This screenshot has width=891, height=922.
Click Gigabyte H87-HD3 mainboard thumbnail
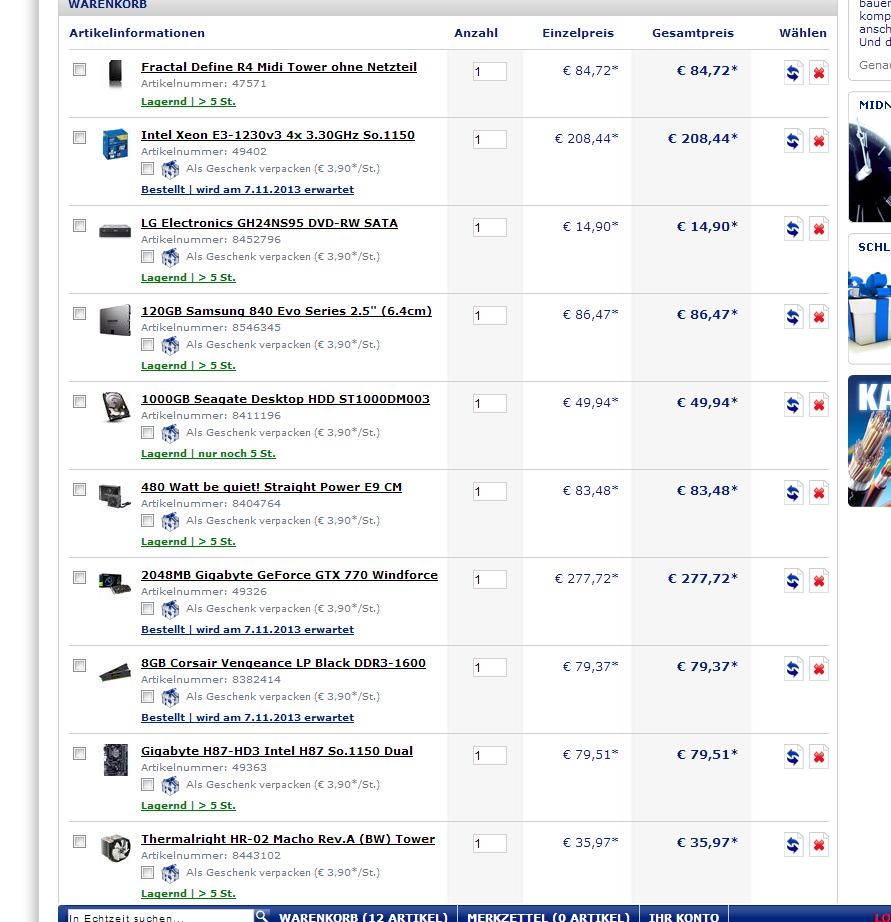click(x=115, y=760)
